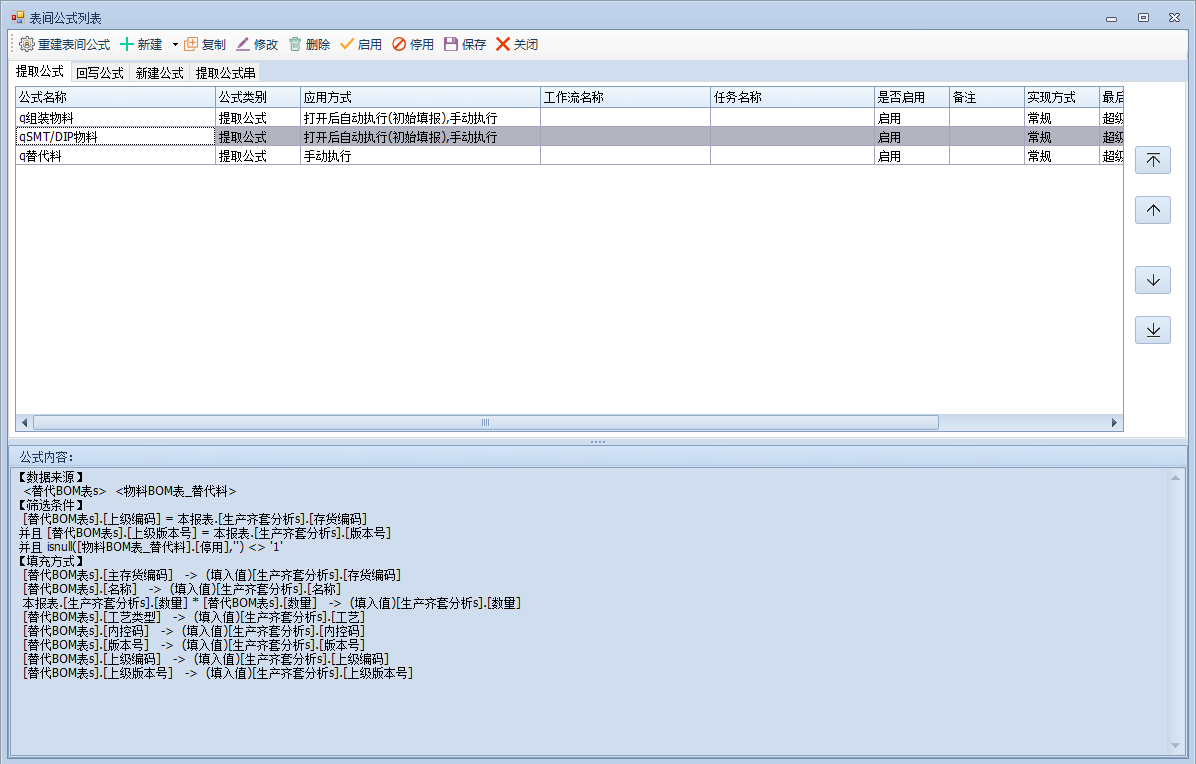Click the 修改 pencil icon
1196x764 pixels.
pos(243,45)
